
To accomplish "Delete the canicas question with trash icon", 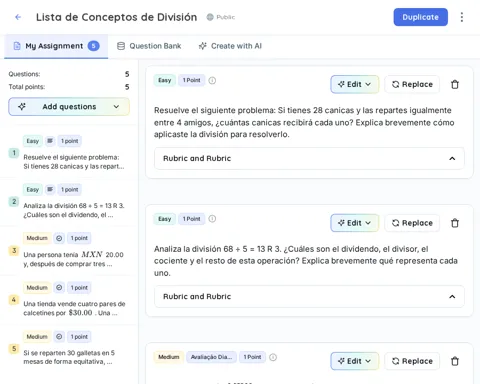I will pos(455,84).
